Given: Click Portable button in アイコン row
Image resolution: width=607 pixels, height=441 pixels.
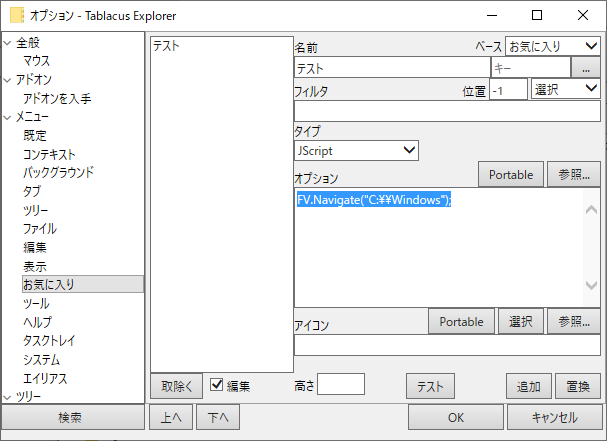Looking at the screenshot, I should tap(461, 321).
